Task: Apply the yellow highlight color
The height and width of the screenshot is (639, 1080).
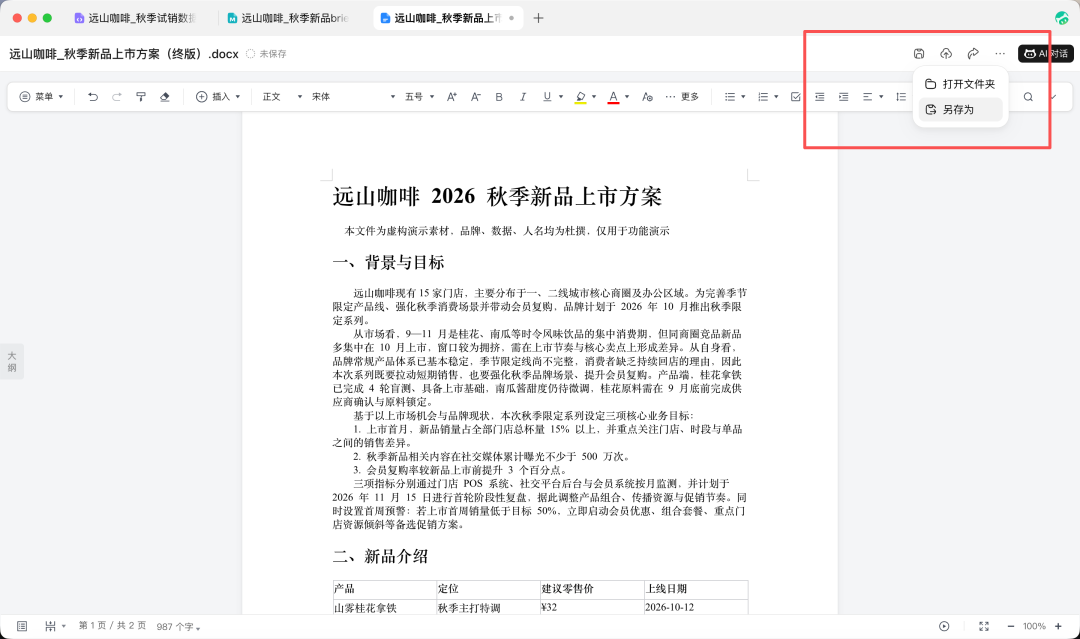Action: tap(581, 97)
